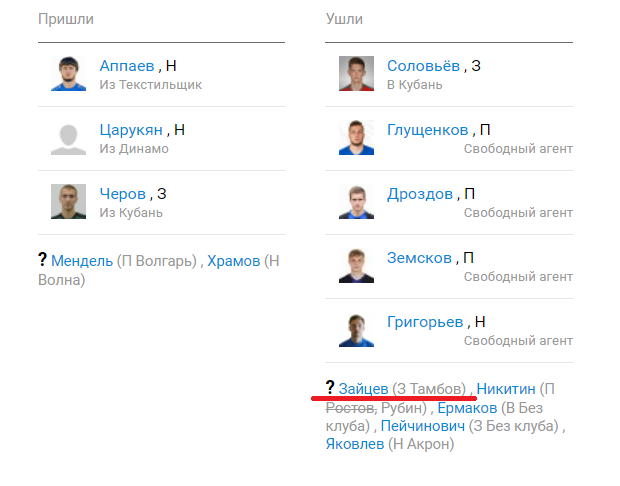The height and width of the screenshot is (486, 620).
Task: Open the Черов player link
Action: pyautogui.click(x=123, y=194)
